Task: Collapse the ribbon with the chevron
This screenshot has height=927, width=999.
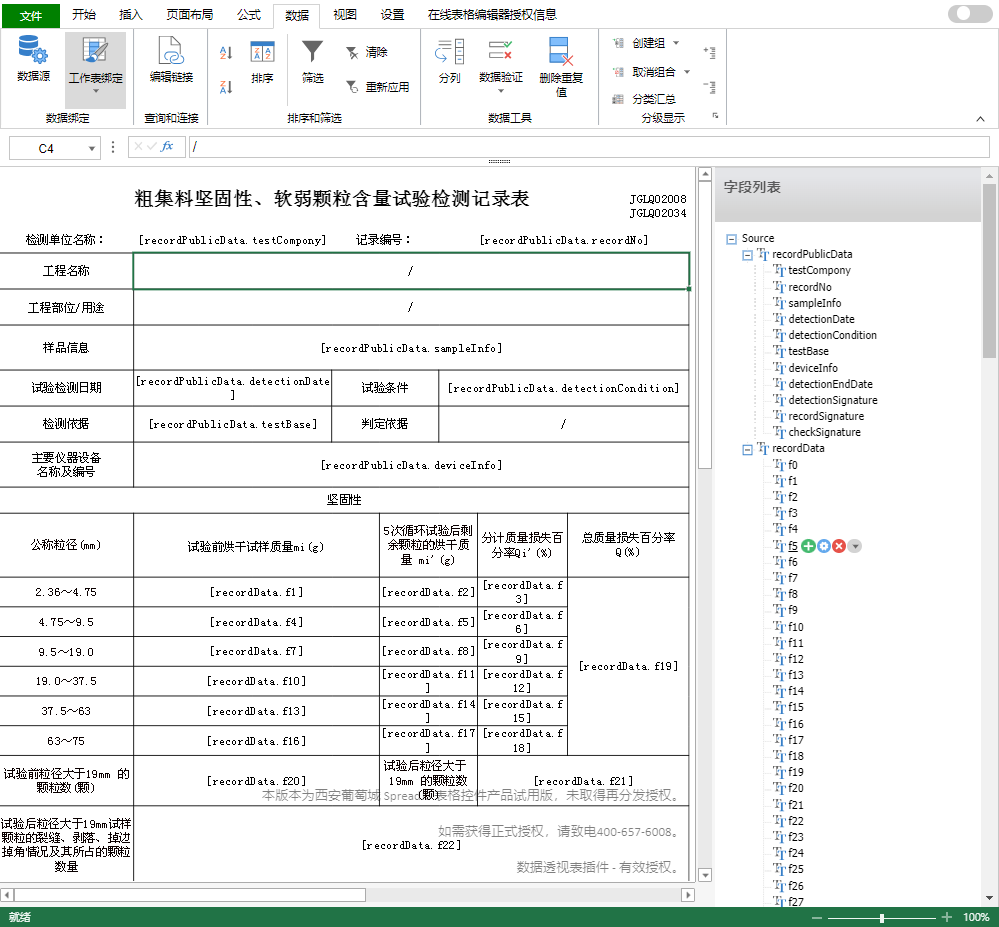Action: [x=980, y=119]
